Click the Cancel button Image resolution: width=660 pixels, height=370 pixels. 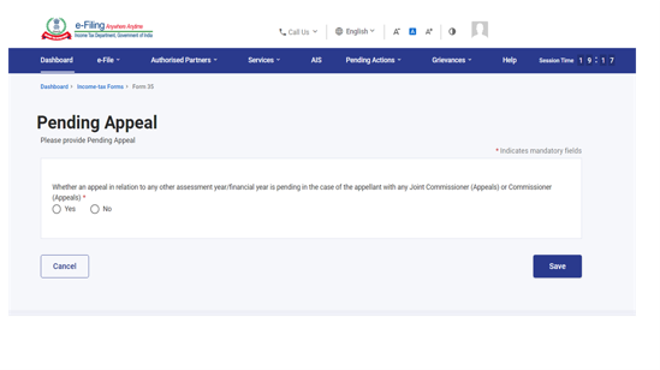tap(64, 266)
